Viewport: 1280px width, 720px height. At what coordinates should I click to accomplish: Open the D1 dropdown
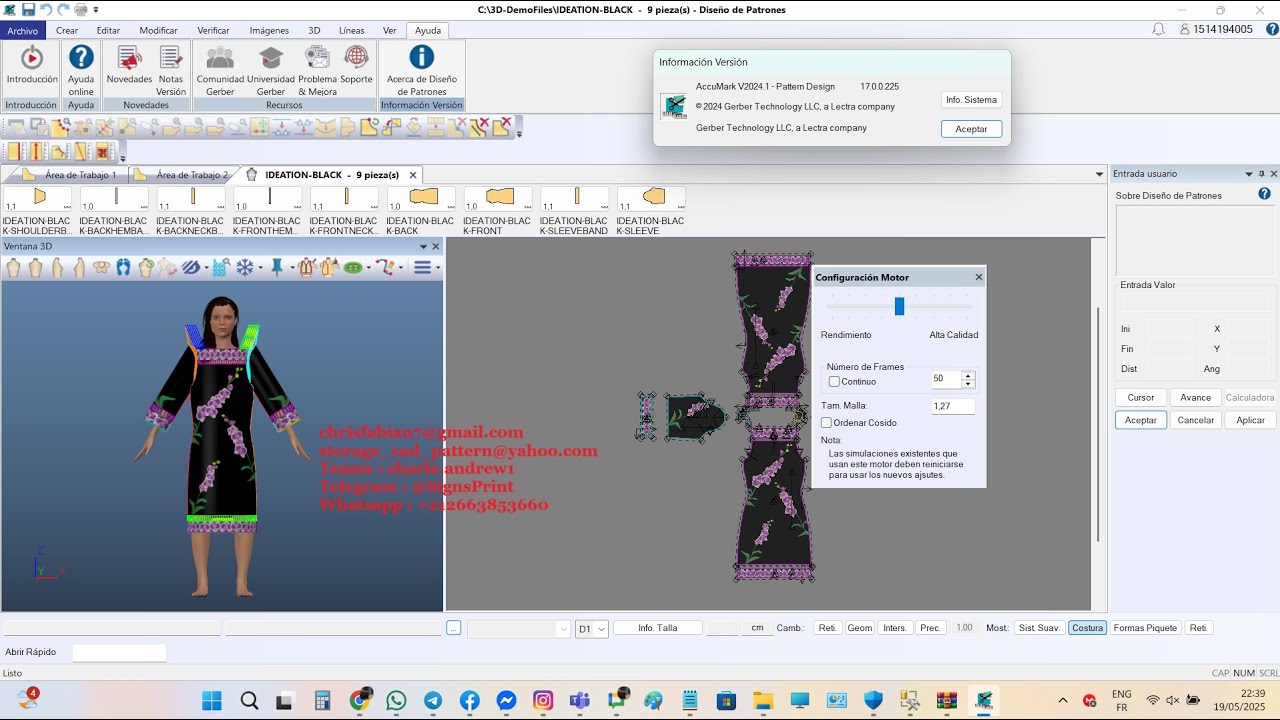pyautogui.click(x=601, y=629)
